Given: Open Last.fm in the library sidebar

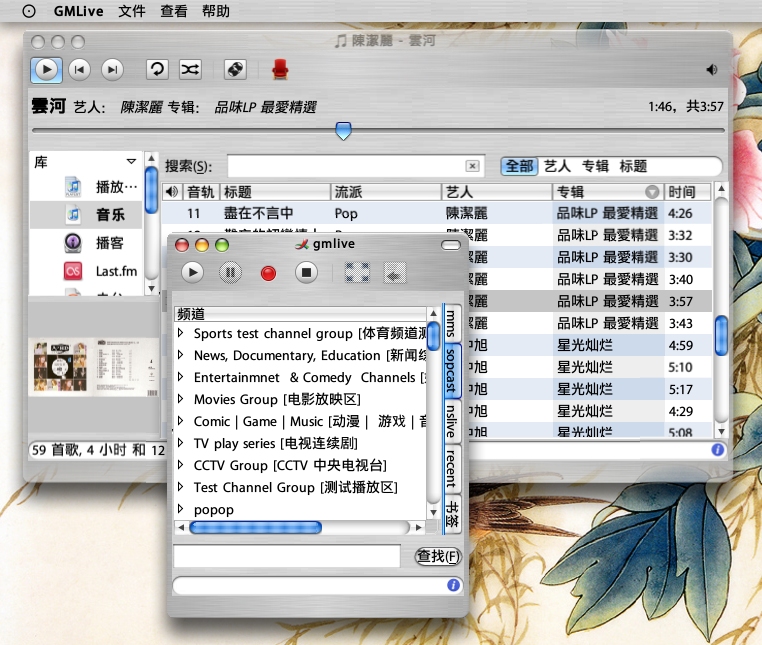Looking at the screenshot, I should (86, 271).
